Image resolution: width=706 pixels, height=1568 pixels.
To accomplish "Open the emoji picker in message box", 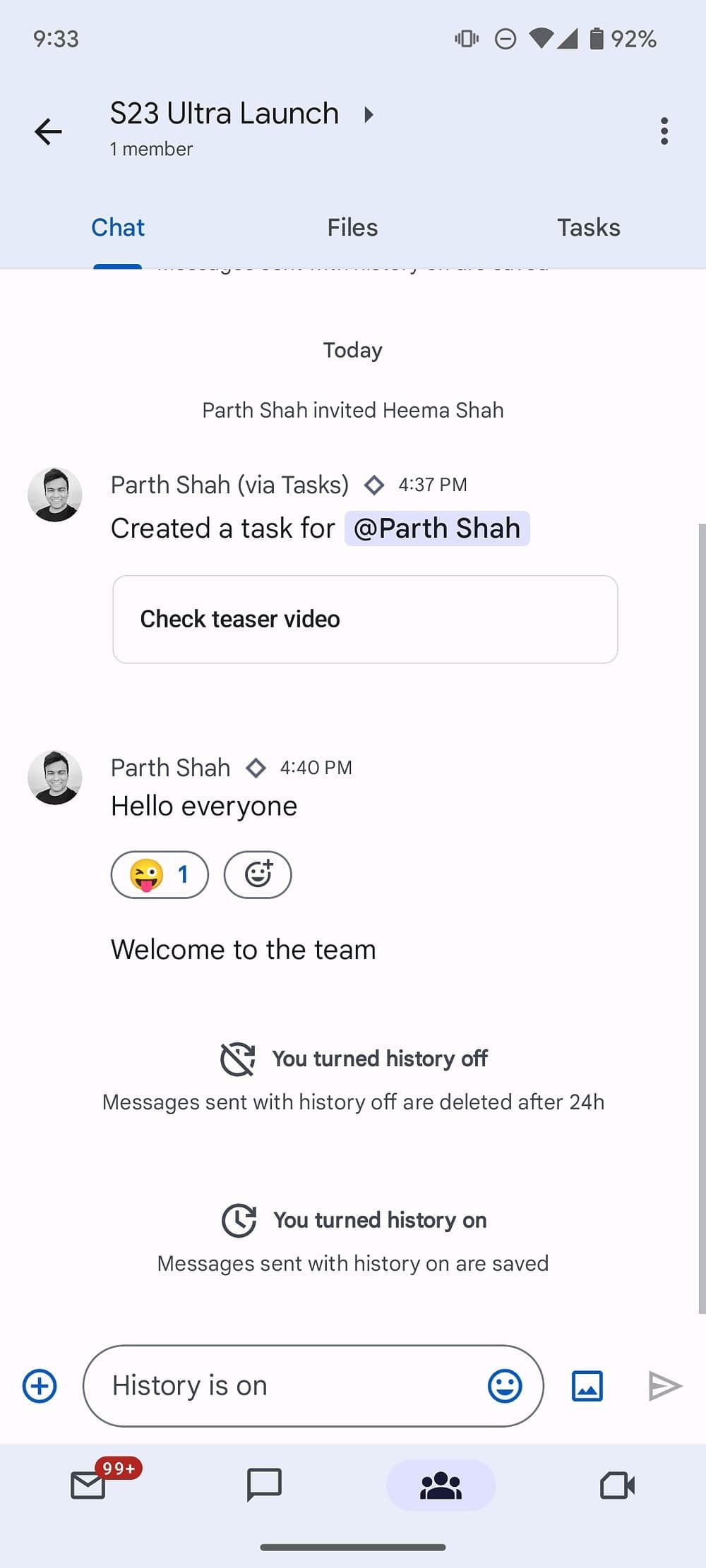I will click(x=505, y=1385).
